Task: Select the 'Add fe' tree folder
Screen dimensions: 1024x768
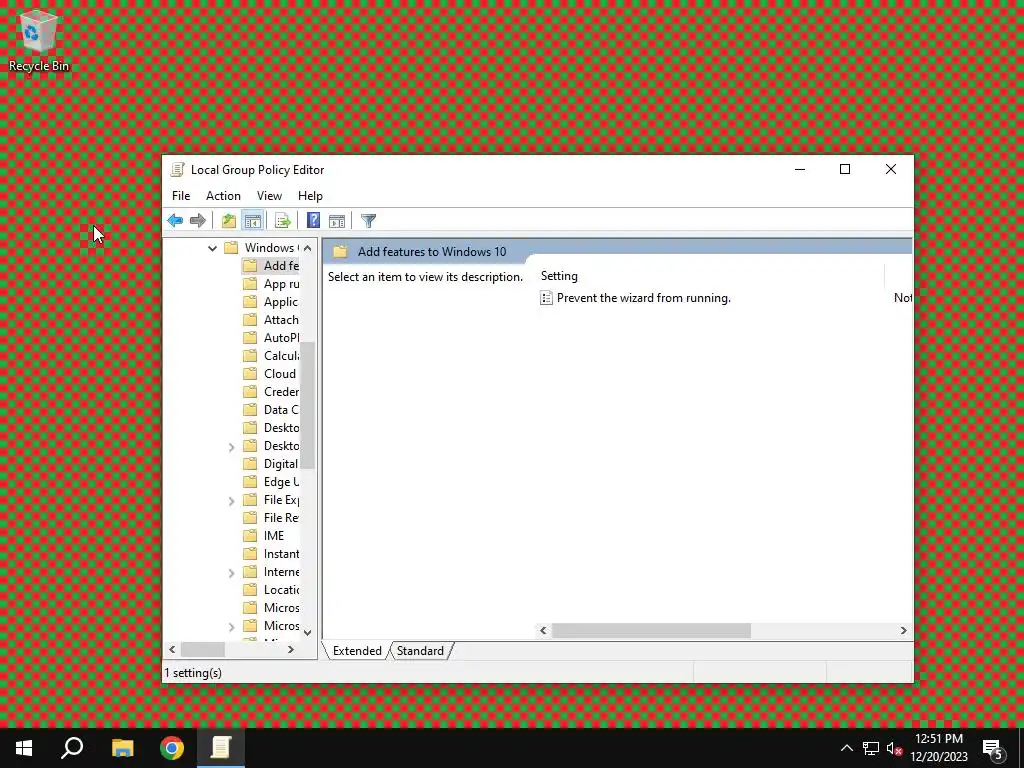Action: click(x=281, y=266)
